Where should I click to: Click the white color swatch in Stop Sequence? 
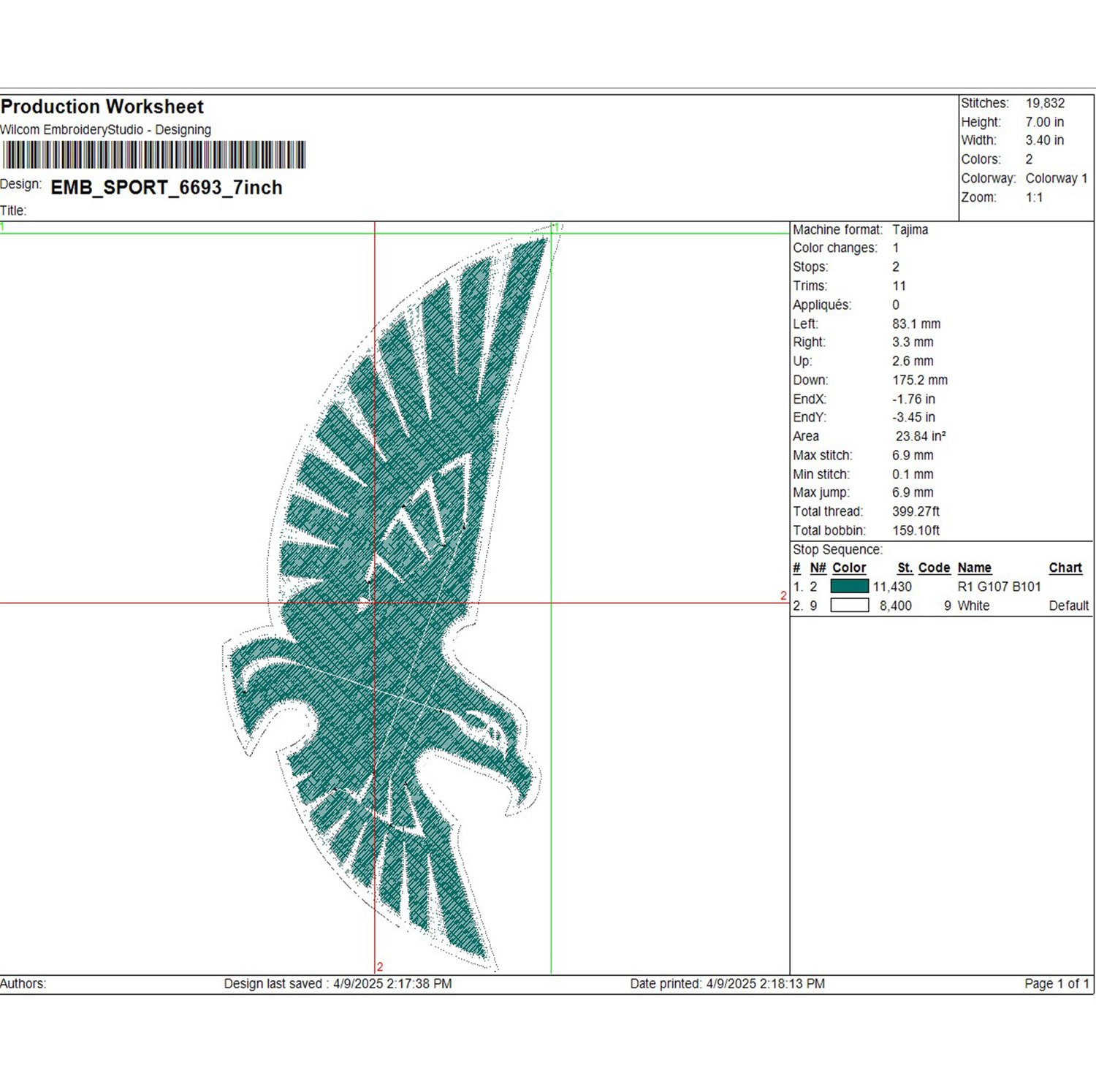click(849, 605)
